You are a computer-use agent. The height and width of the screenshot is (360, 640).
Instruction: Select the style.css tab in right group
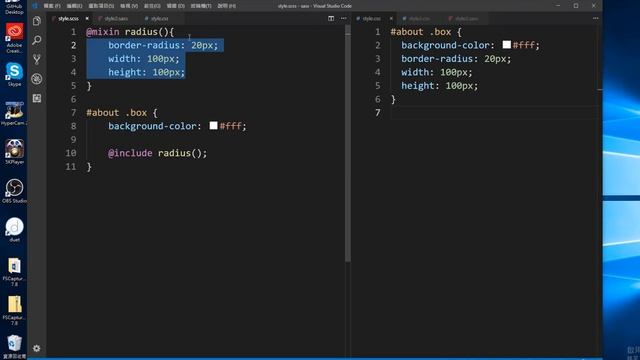(371, 18)
